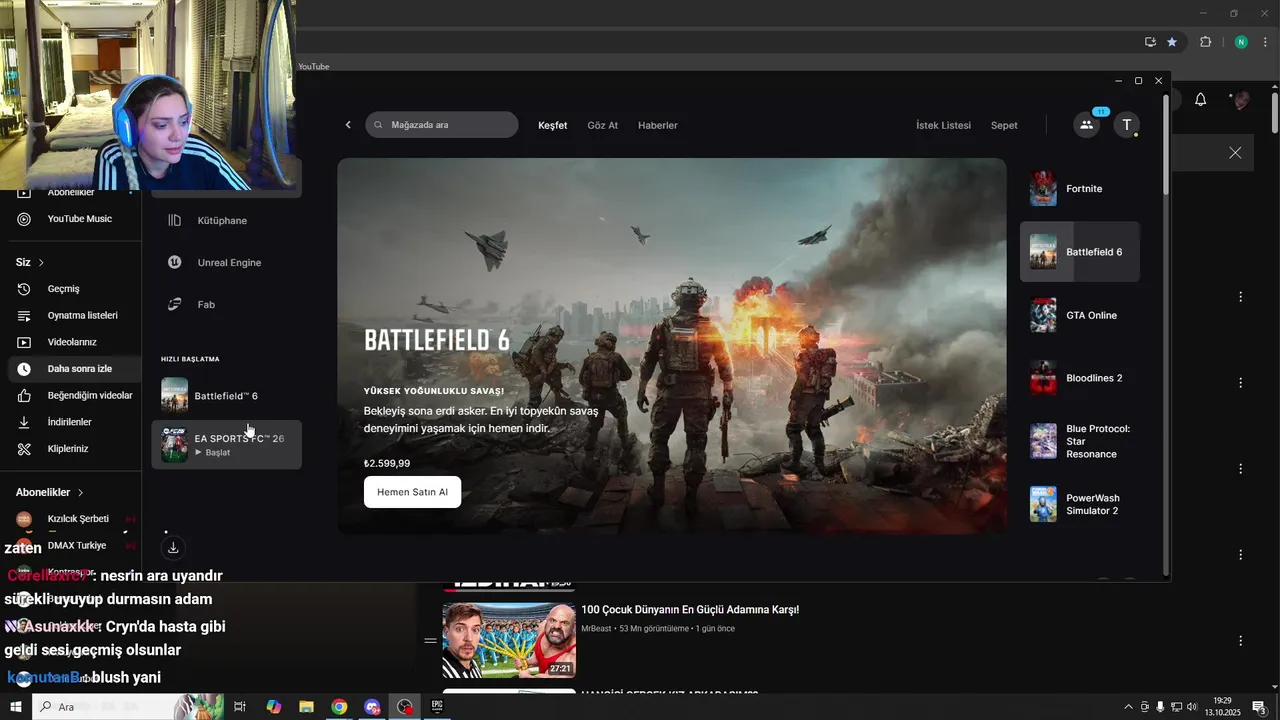Click the YouTube notifications bell
This screenshot has width=1280, height=720.
tap(1201, 99)
